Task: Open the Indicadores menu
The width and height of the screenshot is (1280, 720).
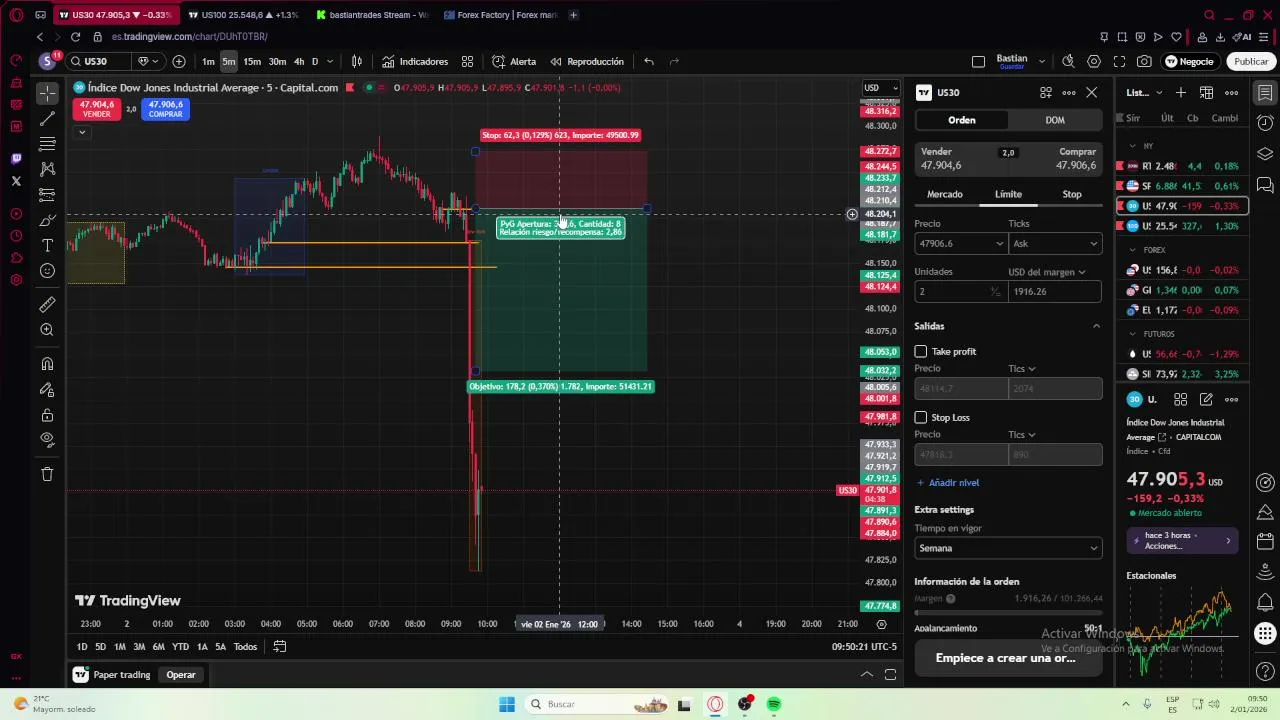Action: tap(415, 62)
